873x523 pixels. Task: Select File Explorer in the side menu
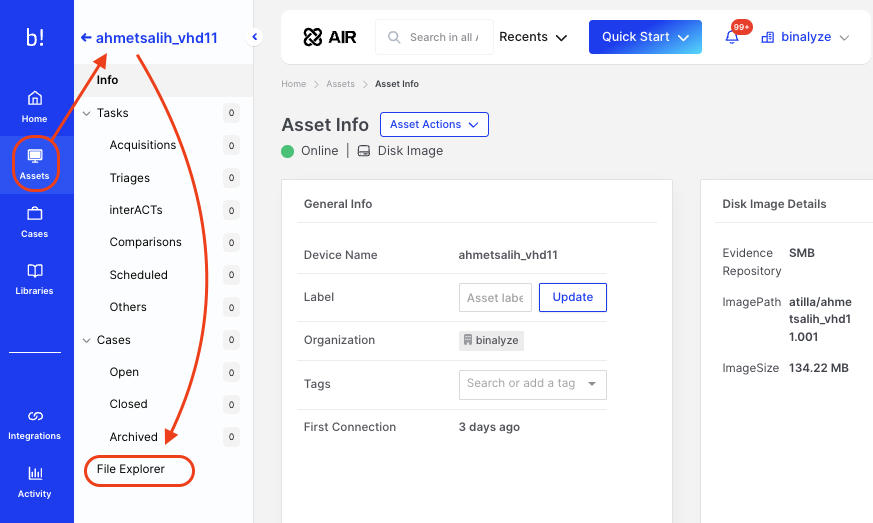click(x=131, y=469)
